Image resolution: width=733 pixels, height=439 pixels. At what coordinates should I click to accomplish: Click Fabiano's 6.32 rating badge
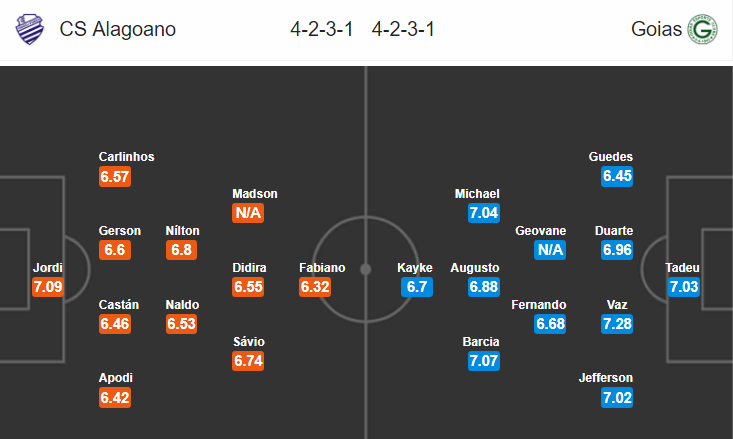[315, 287]
